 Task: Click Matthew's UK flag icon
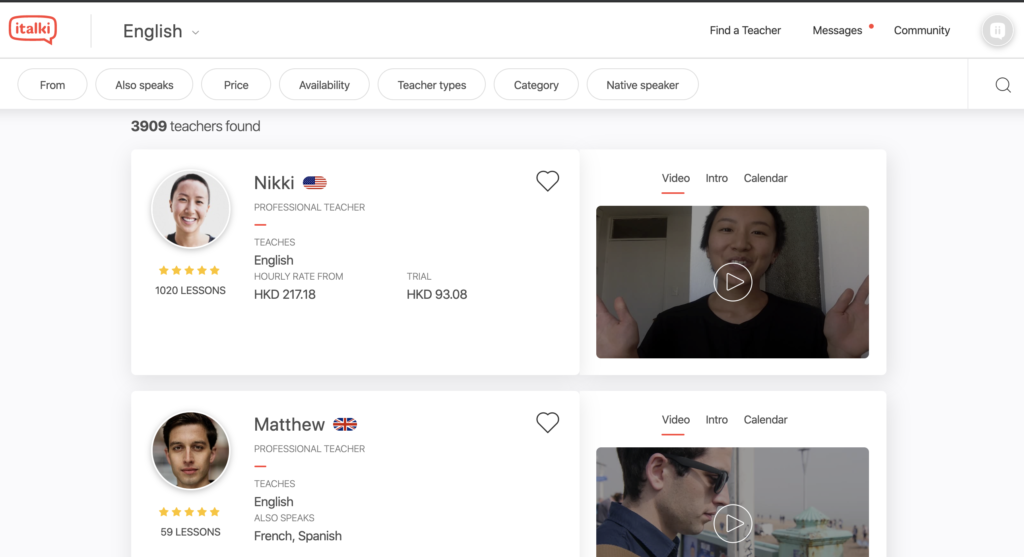(345, 424)
